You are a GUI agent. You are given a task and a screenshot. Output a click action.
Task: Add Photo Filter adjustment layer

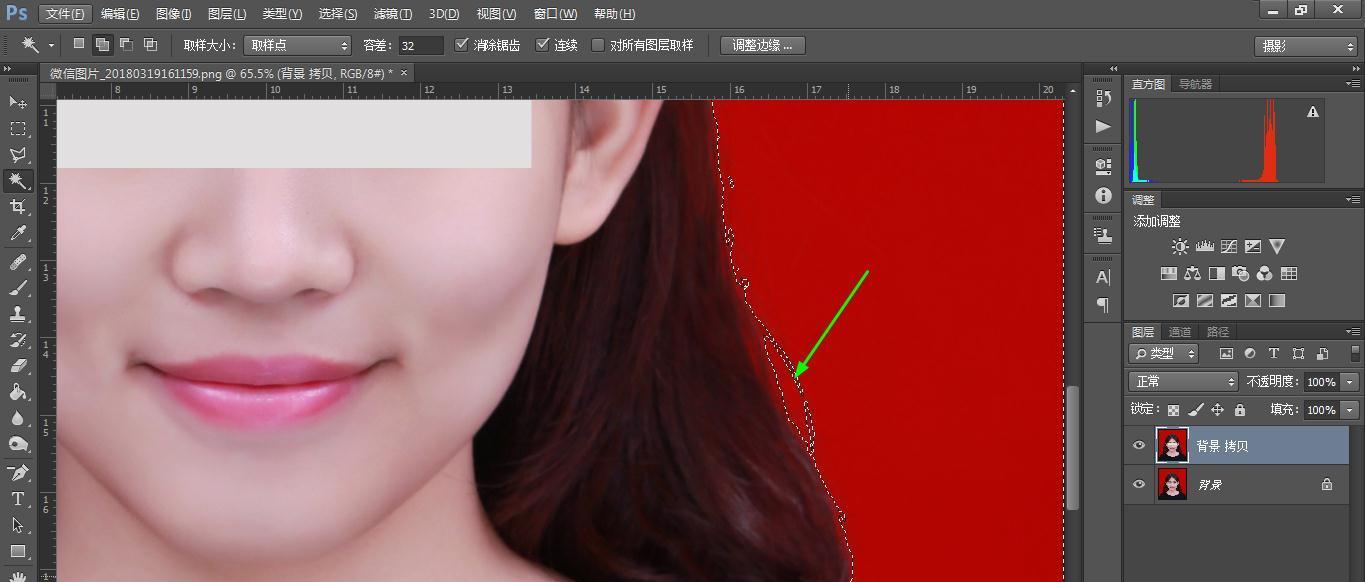(x=1241, y=274)
